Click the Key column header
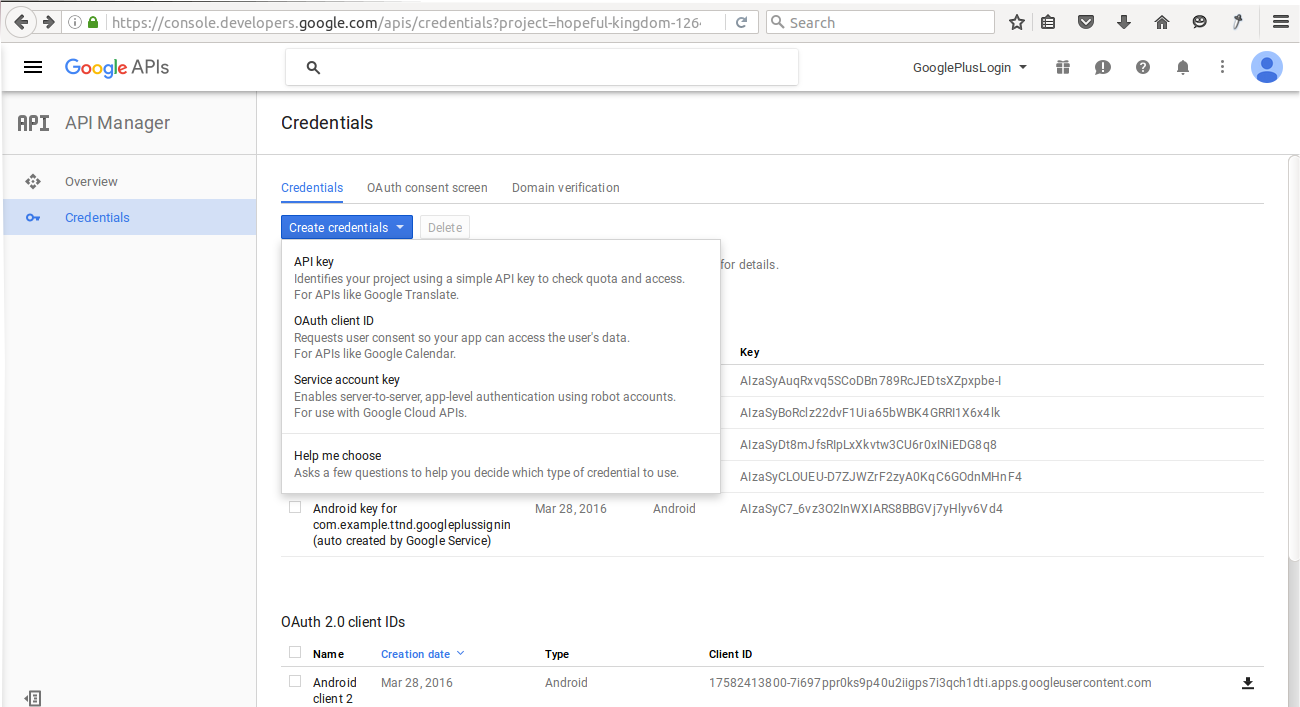The height and width of the screenshot is (707, 1300). pyautogui.click(x=750, y=353)
